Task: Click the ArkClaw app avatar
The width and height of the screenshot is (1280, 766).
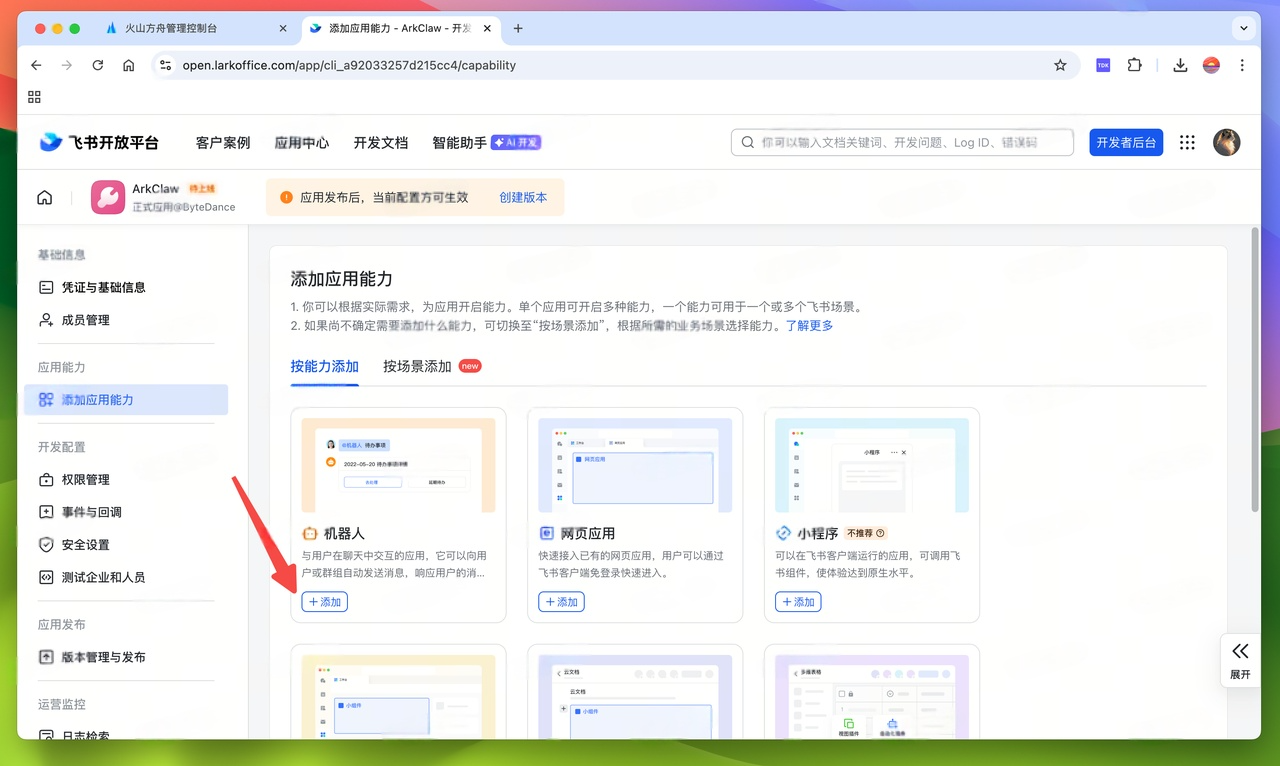Action: coord(106,197)
